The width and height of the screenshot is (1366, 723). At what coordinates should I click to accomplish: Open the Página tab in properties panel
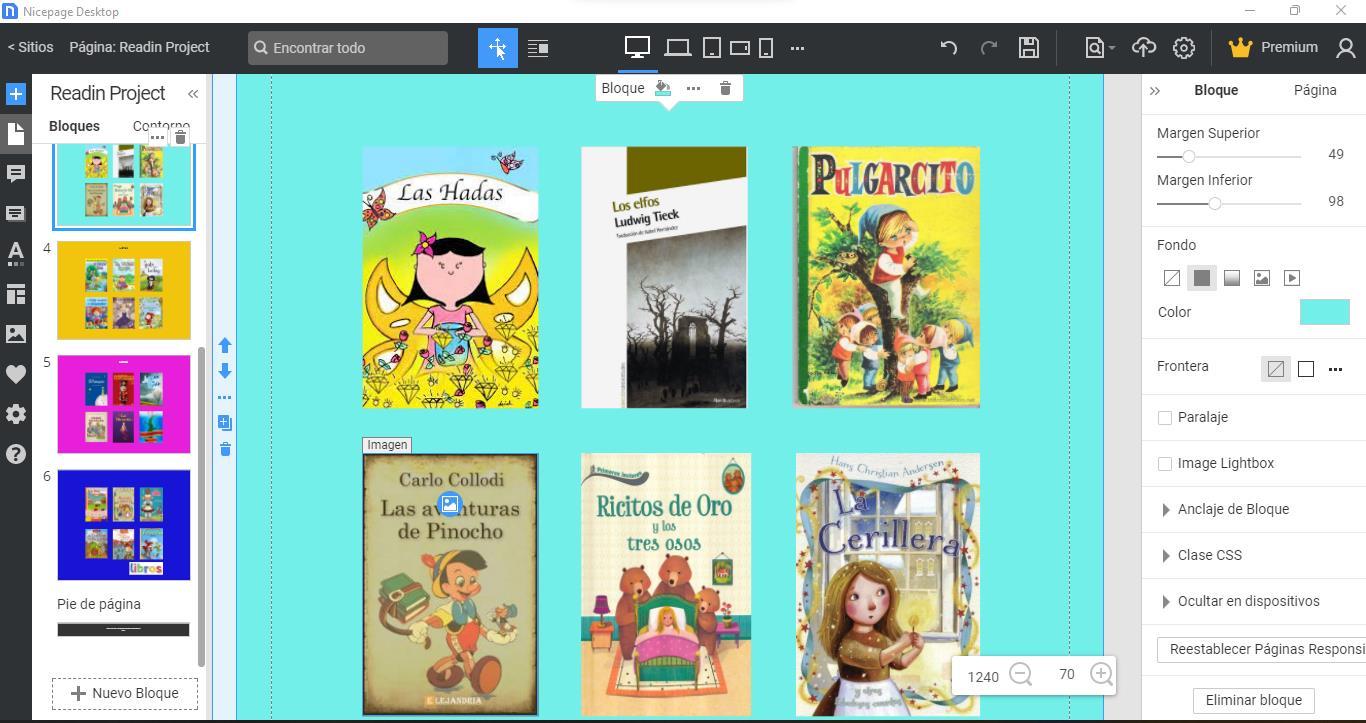pos(1315,90)
